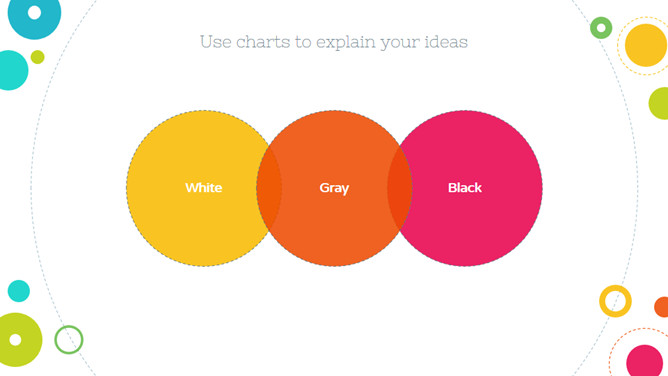Click the slide title text
The height and width of the screenshot is (376, 668).
[334, 42]
